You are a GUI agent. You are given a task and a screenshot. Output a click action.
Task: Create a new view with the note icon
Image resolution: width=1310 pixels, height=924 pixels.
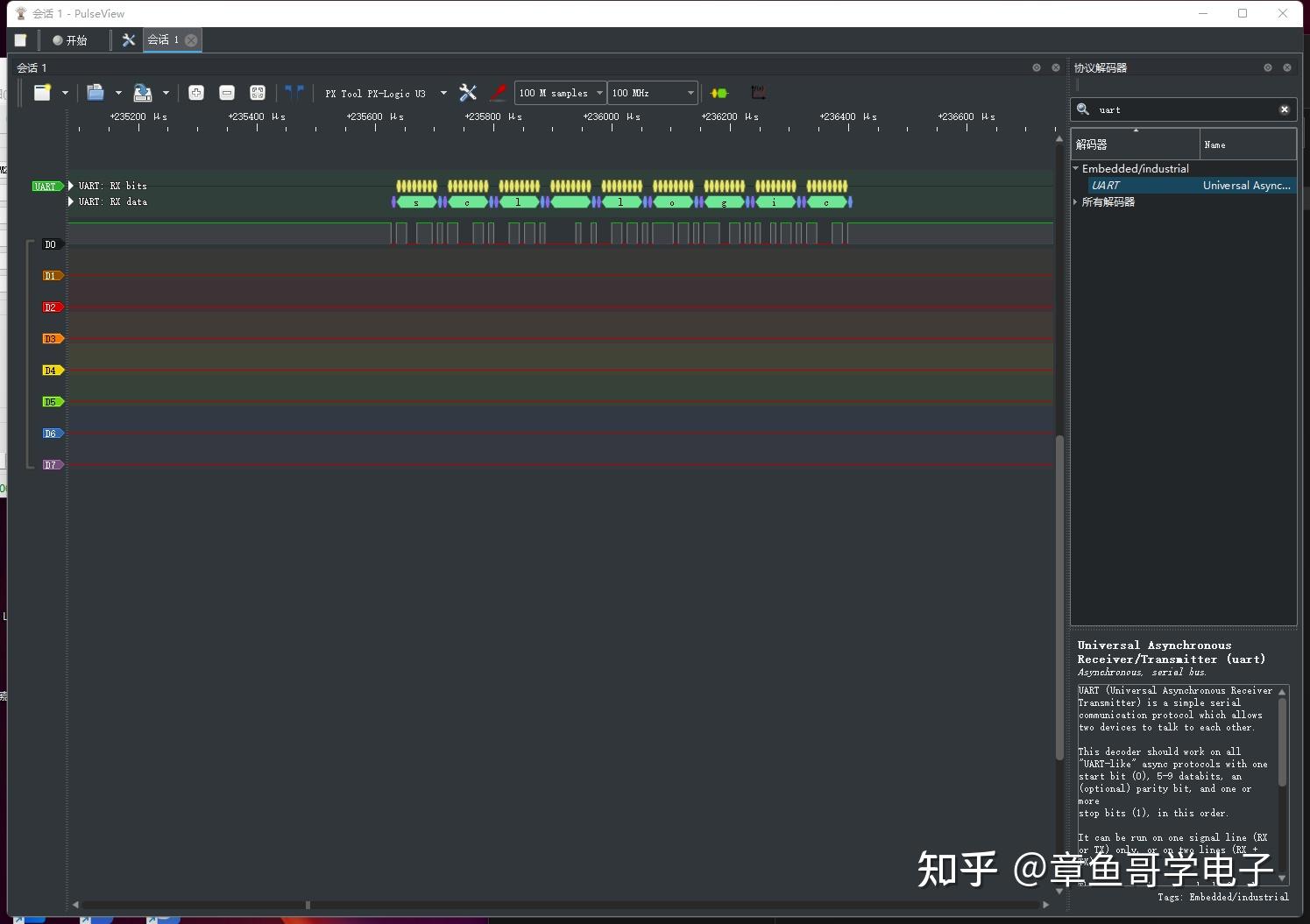(x=42, y=93)
